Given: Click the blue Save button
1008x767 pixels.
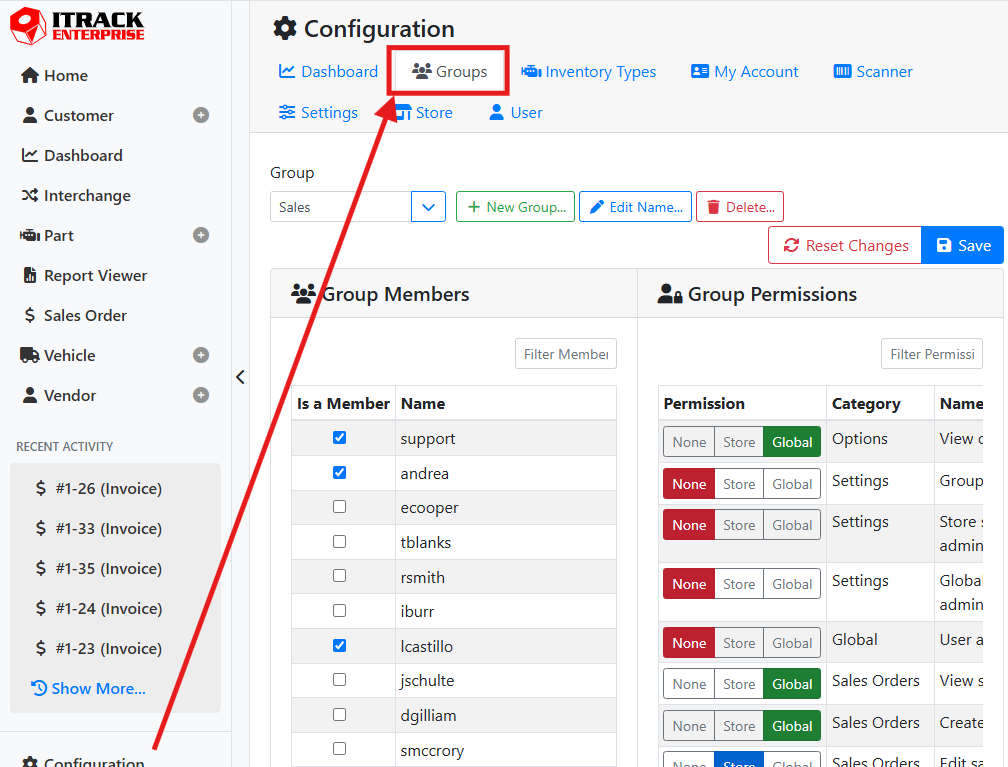Looking at the screenshot, I should point(962,245).
